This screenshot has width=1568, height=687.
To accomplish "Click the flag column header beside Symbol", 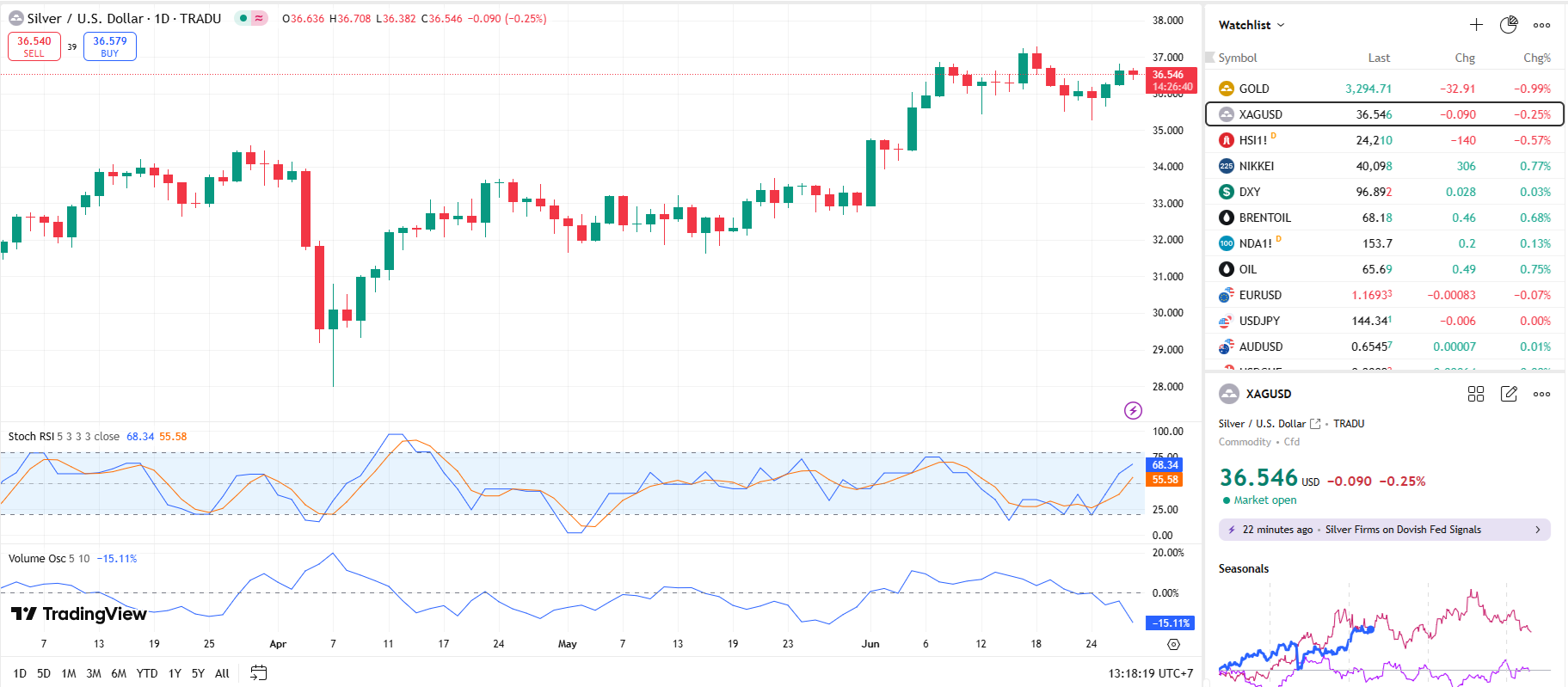I will point(1210,58).
